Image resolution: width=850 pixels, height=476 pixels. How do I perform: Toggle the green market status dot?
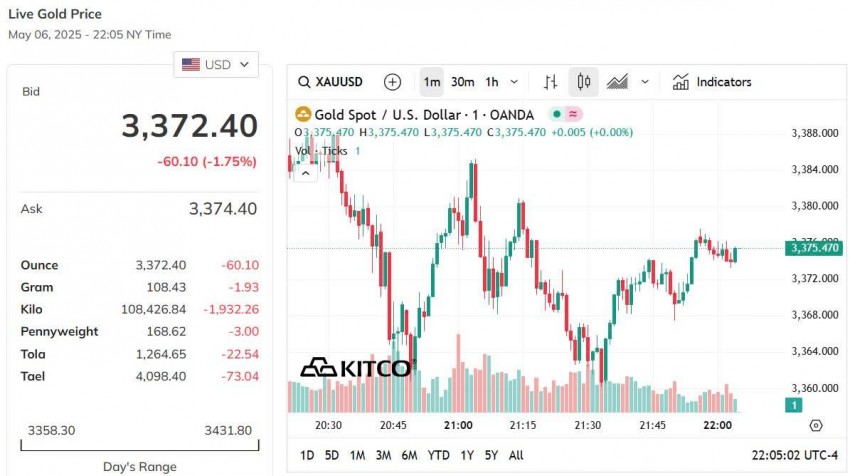pos(556,115)
